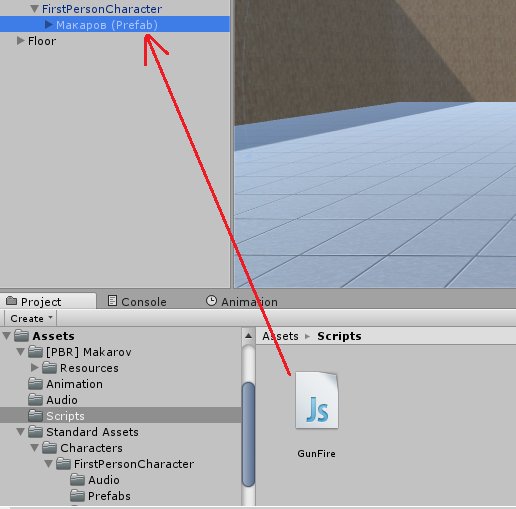Collapse the FirstPersonCharacter hierarchy item
The width and height of the screenshot is (516, 509).
pyautogui.click(x=34, y=9)
